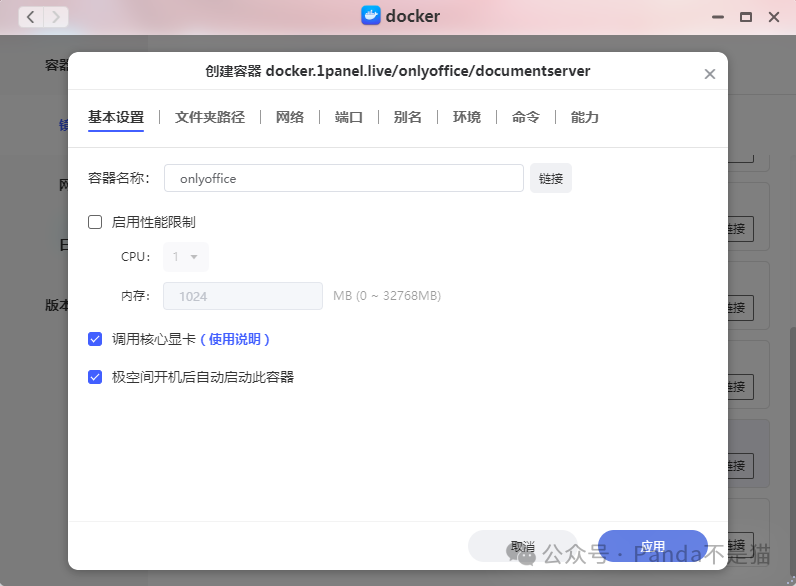Close the create container dialog

710,74
